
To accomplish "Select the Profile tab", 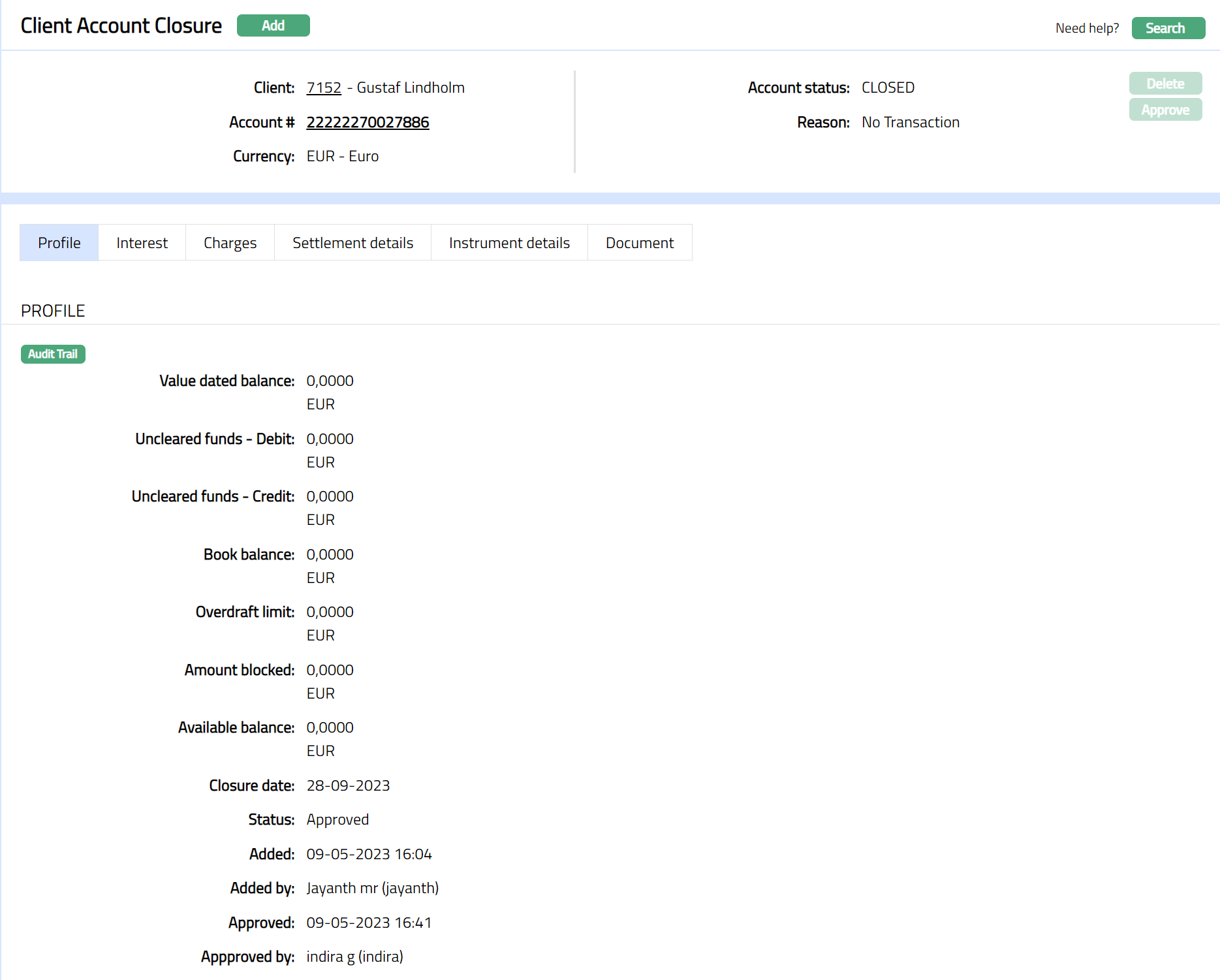I will [59, 243].
